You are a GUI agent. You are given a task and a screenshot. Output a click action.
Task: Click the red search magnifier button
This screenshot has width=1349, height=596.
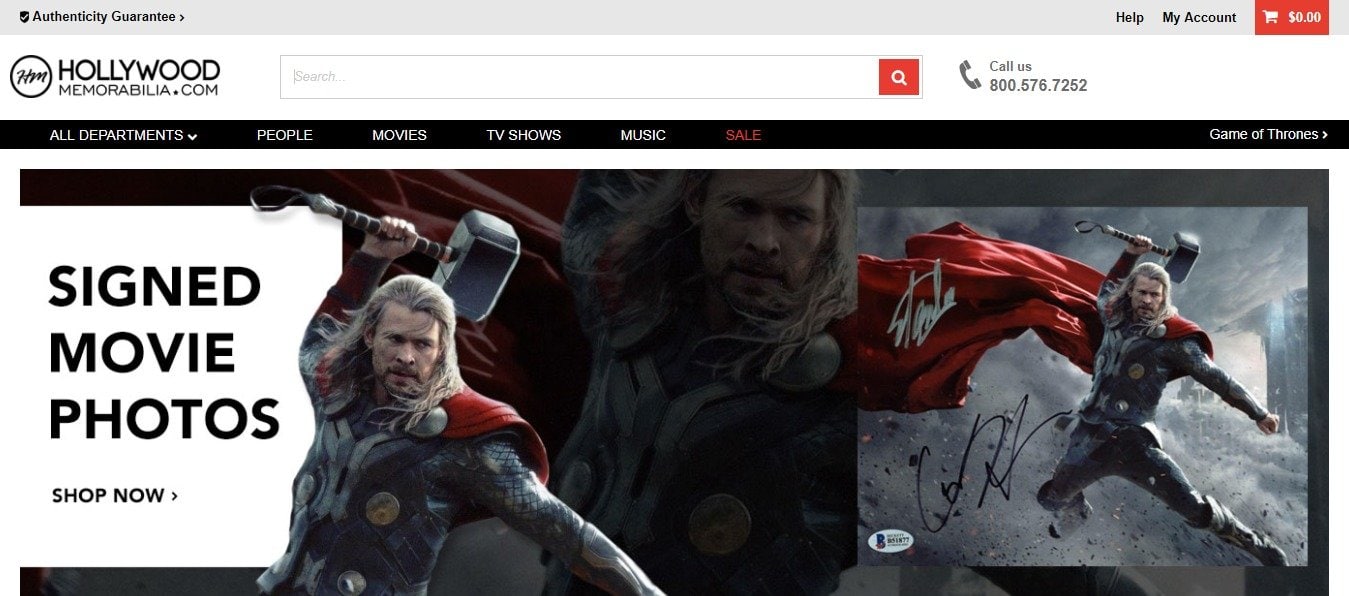[x=898, y=77]
